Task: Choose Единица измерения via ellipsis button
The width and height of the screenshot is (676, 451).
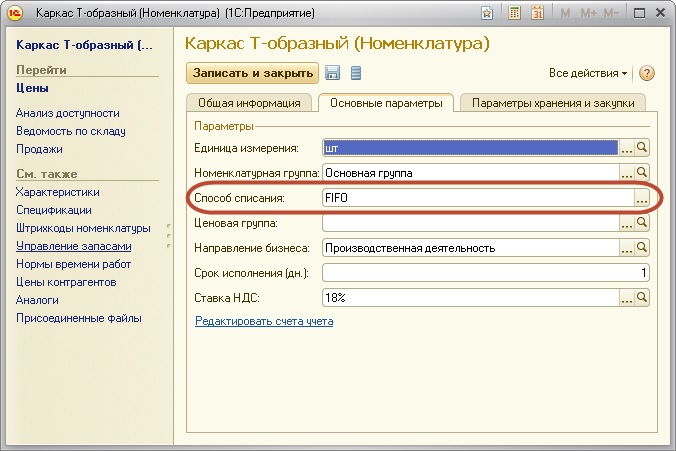Action: tap(626, 148)
